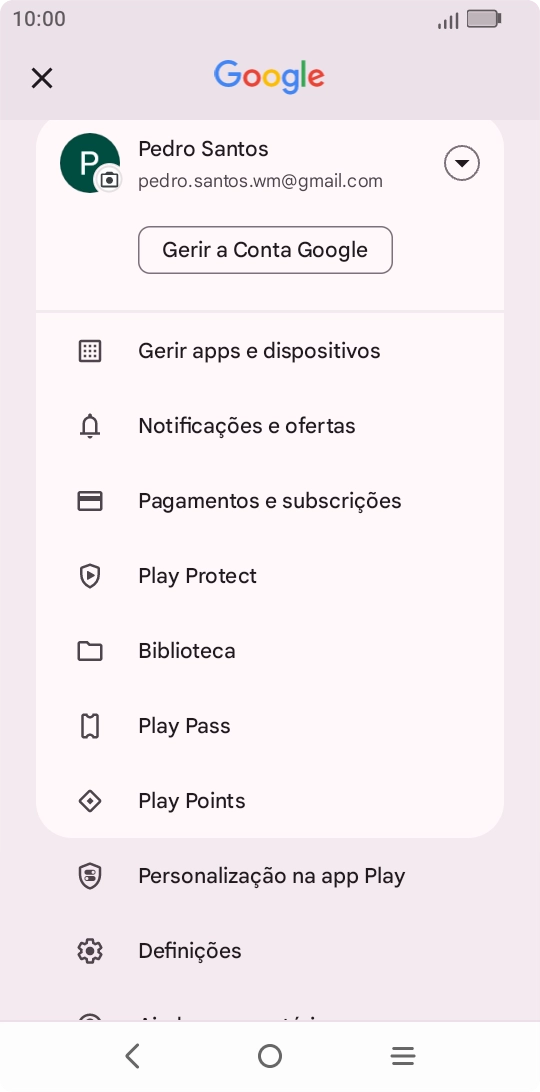Click the credit card payments icon
This screenshot has height=1092, width=540.
pyautogui.click(x=90, y=501)
